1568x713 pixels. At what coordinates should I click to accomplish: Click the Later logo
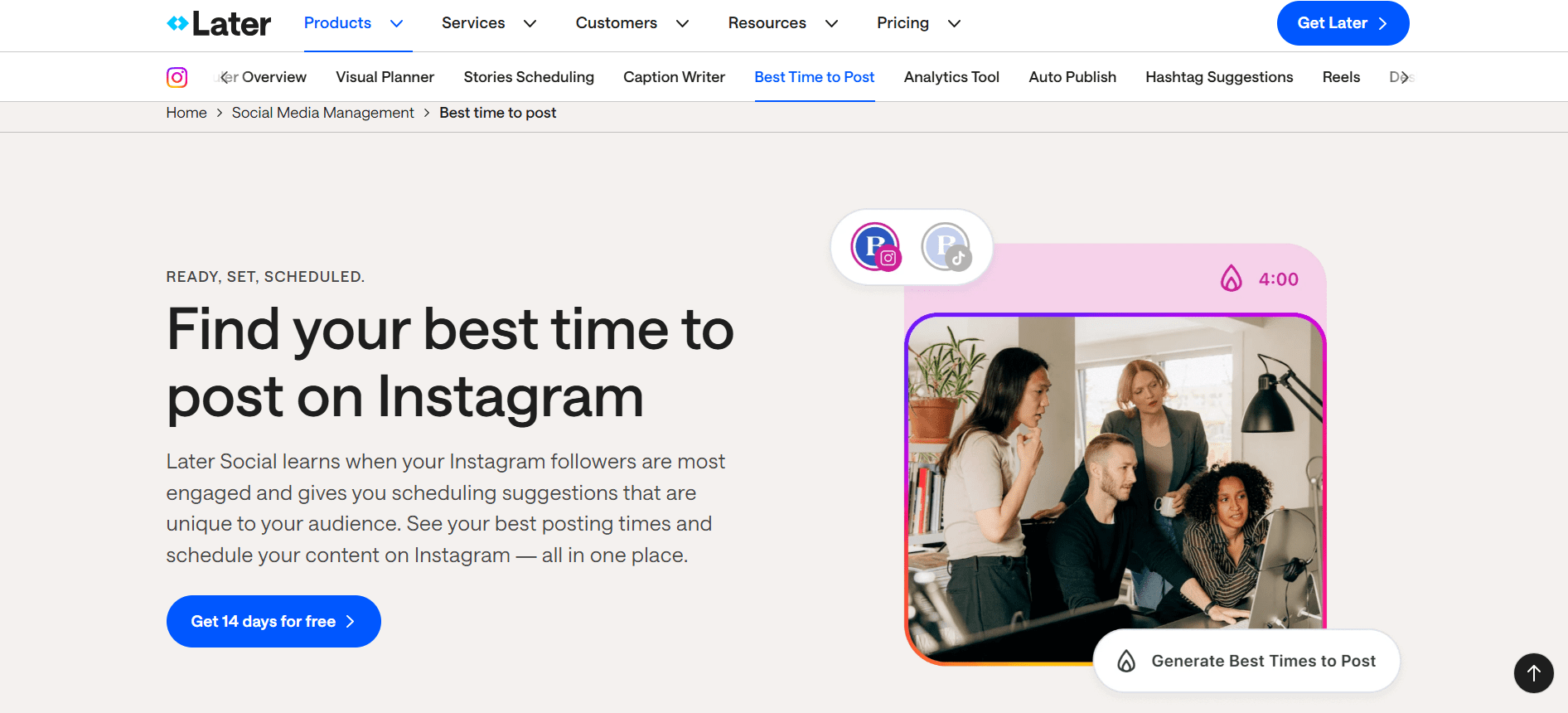point(219,23)
